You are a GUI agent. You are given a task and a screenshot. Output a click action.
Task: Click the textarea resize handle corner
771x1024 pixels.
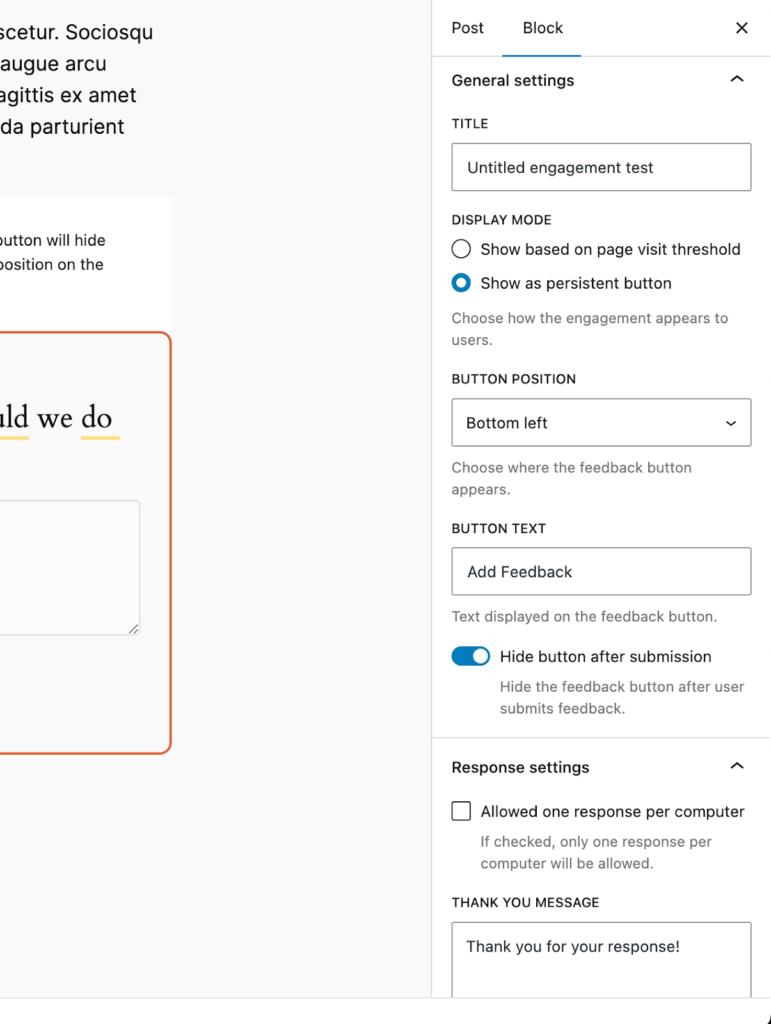[134, 629]
